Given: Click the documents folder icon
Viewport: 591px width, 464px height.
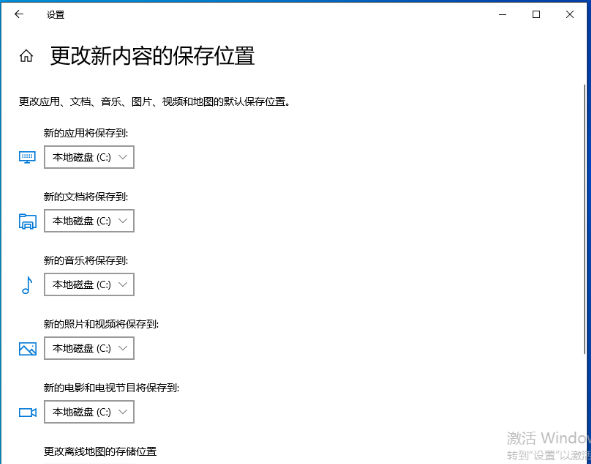Looking at the screenshot, I should [x=28, y=221].
